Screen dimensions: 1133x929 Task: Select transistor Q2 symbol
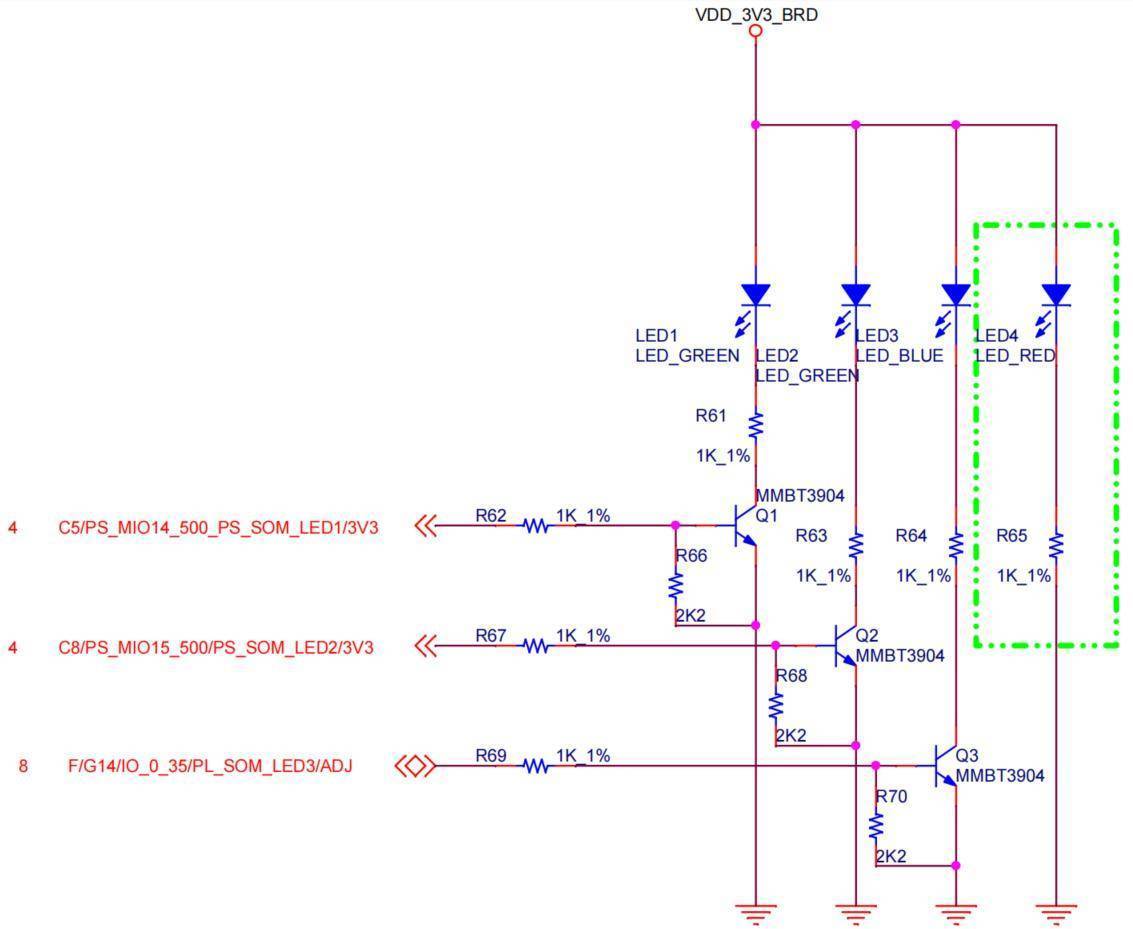(844, 646)
